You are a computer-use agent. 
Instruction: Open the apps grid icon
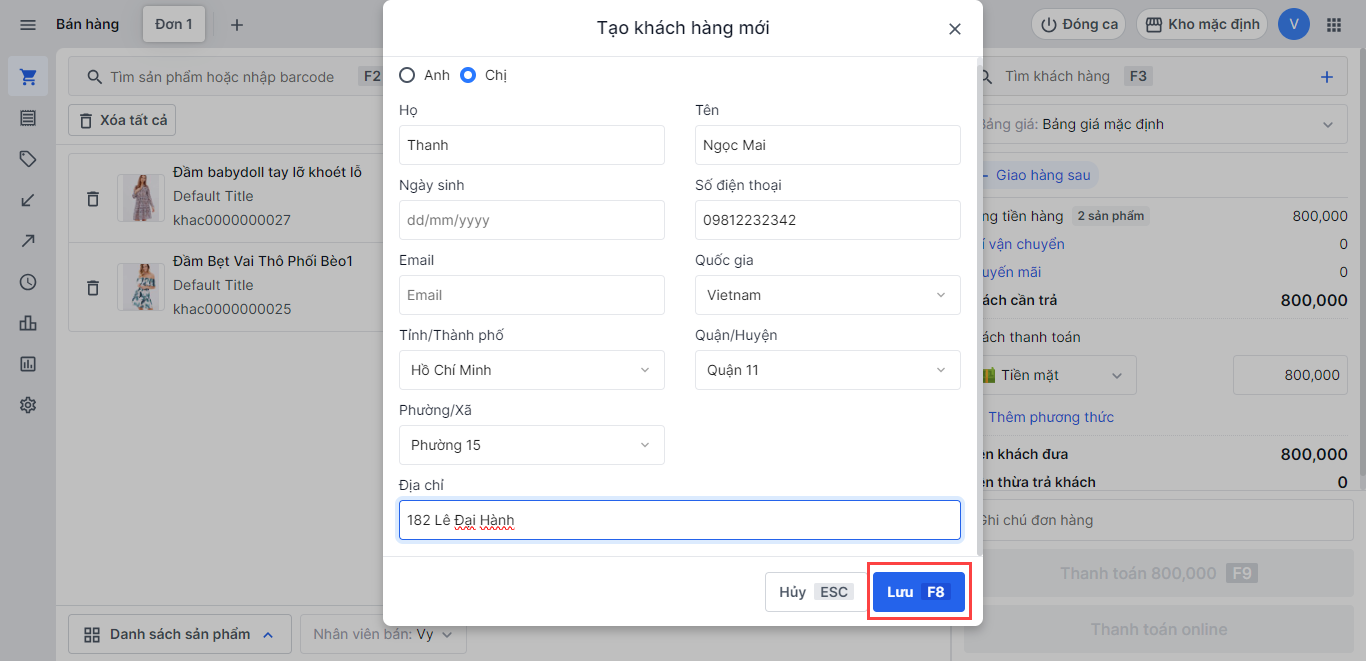1334,25
